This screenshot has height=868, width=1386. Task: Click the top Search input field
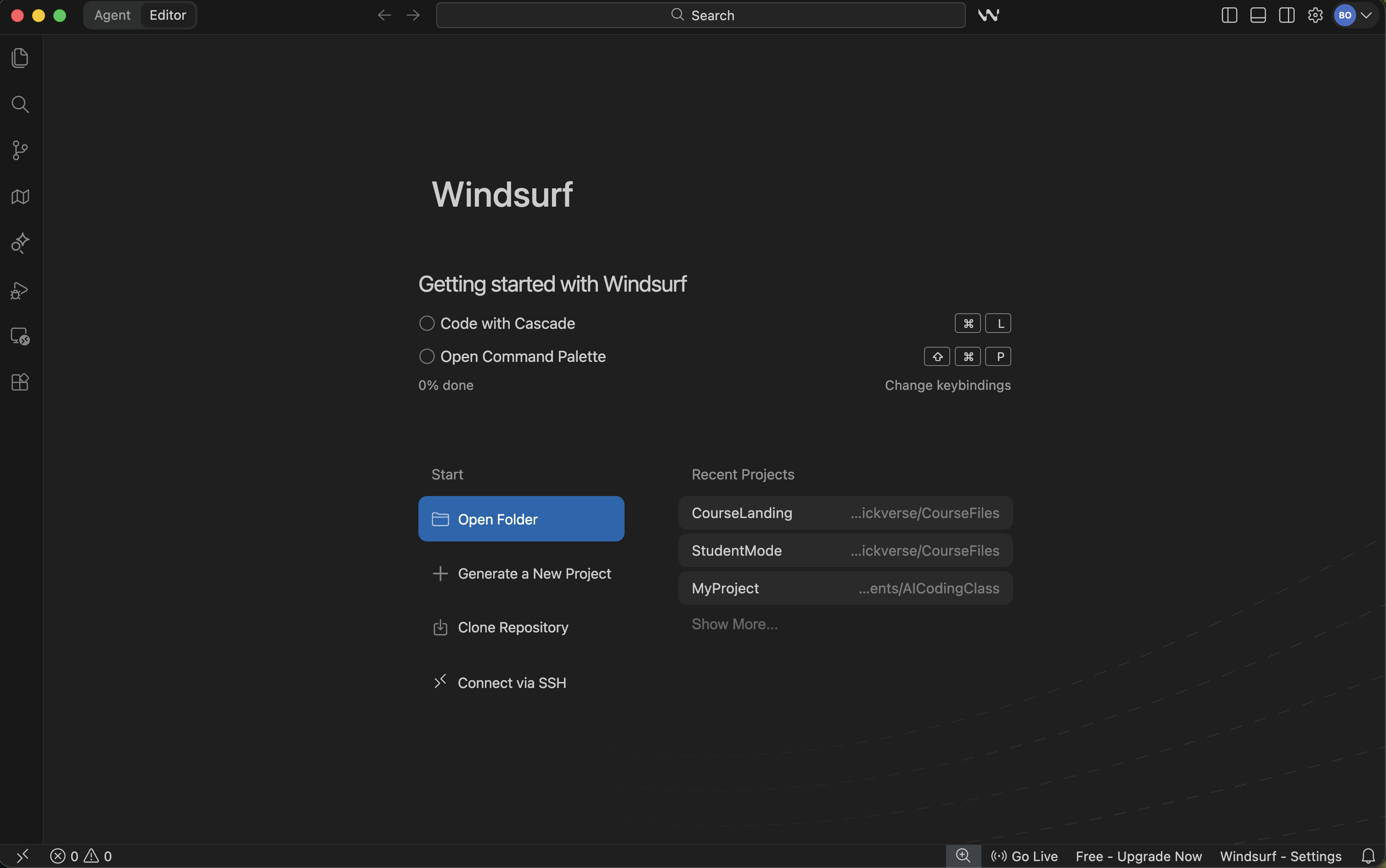pyautogui.click(x=700, y=16)
